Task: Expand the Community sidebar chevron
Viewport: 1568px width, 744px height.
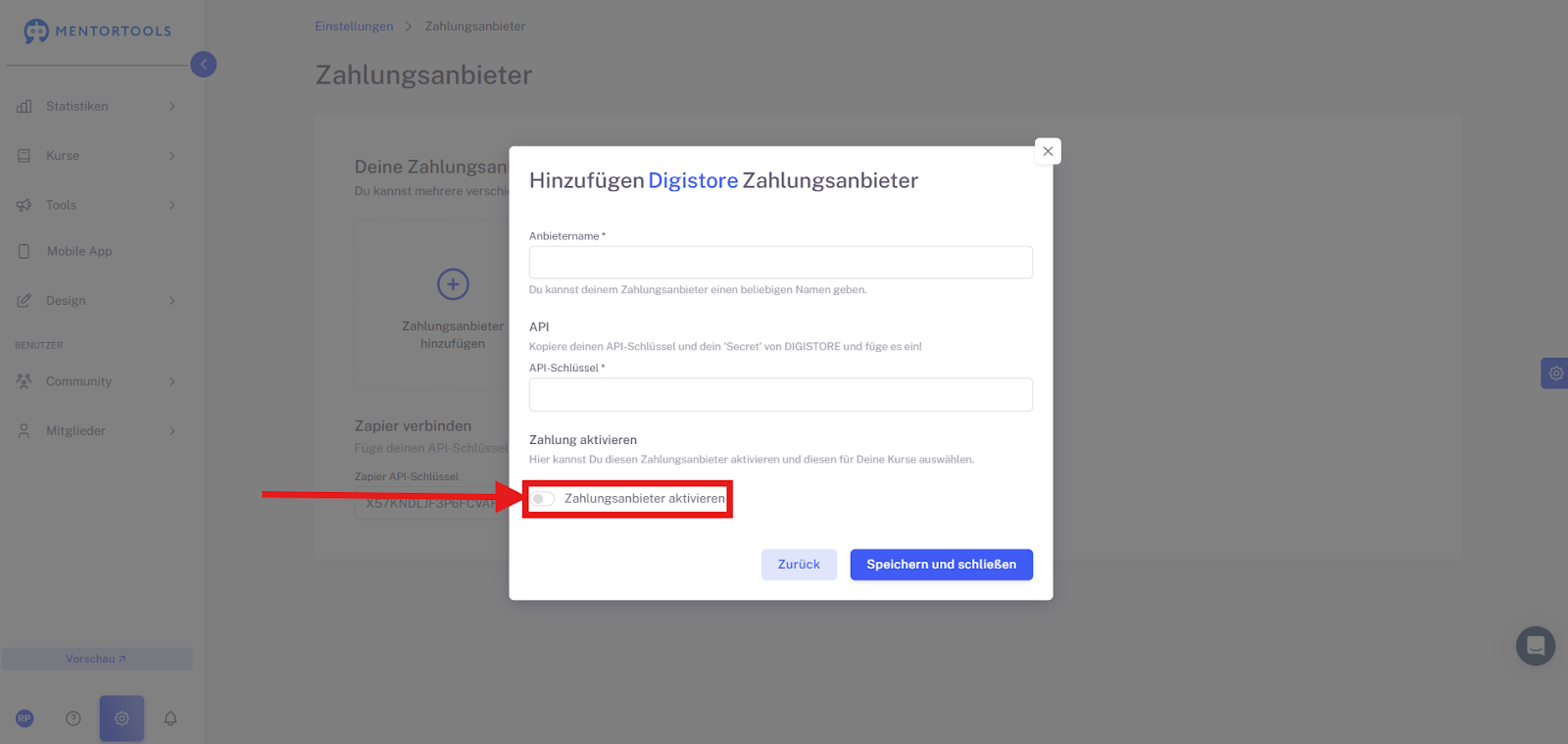Action: click(172, 382)
